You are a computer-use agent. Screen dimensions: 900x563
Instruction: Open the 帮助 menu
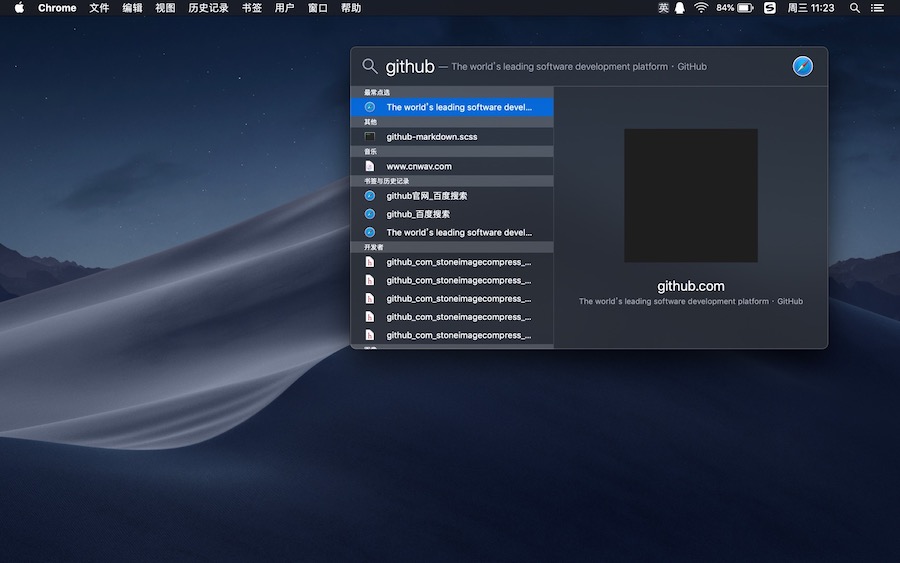(x=351, y=8)
